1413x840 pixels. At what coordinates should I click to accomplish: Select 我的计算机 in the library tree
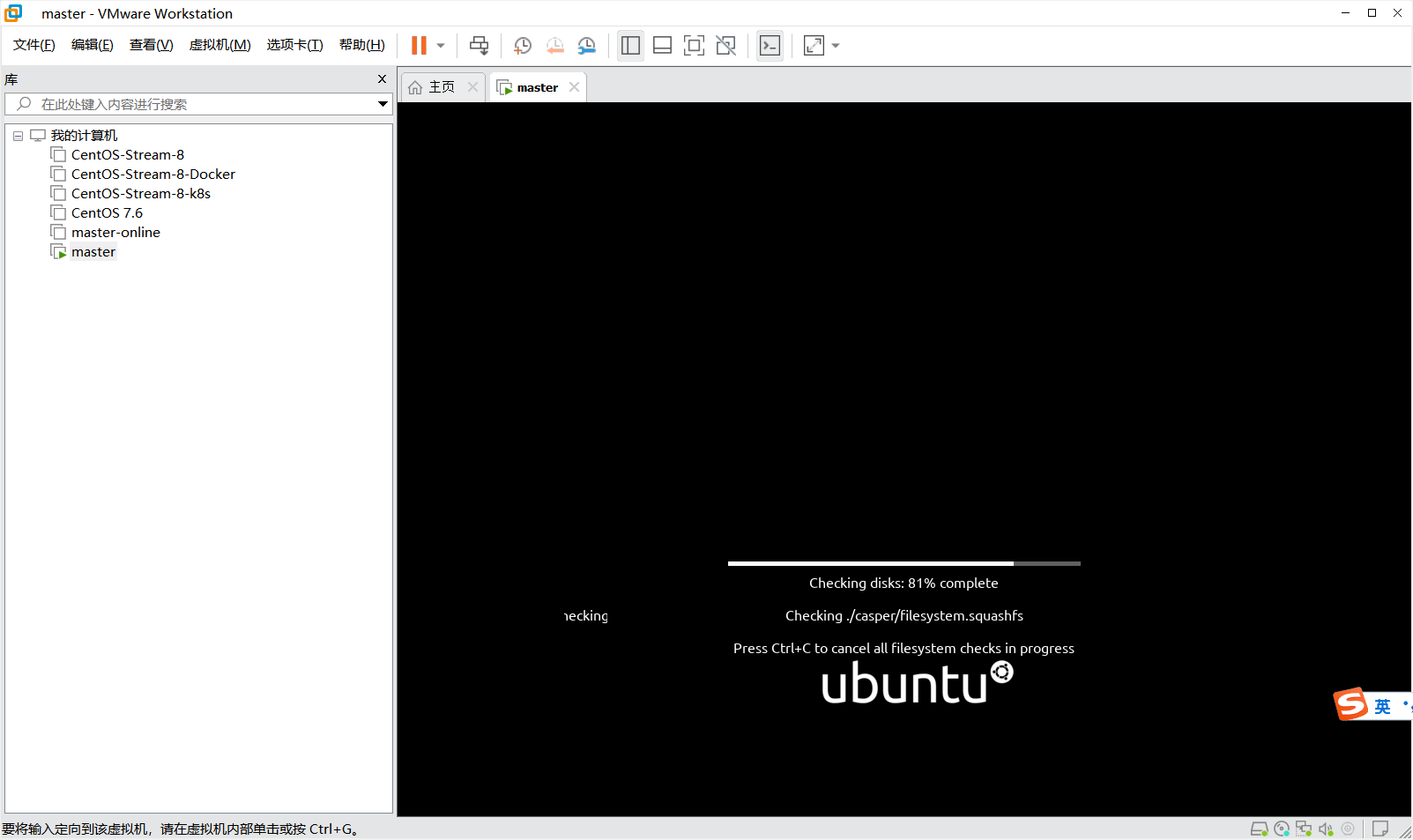84,136
